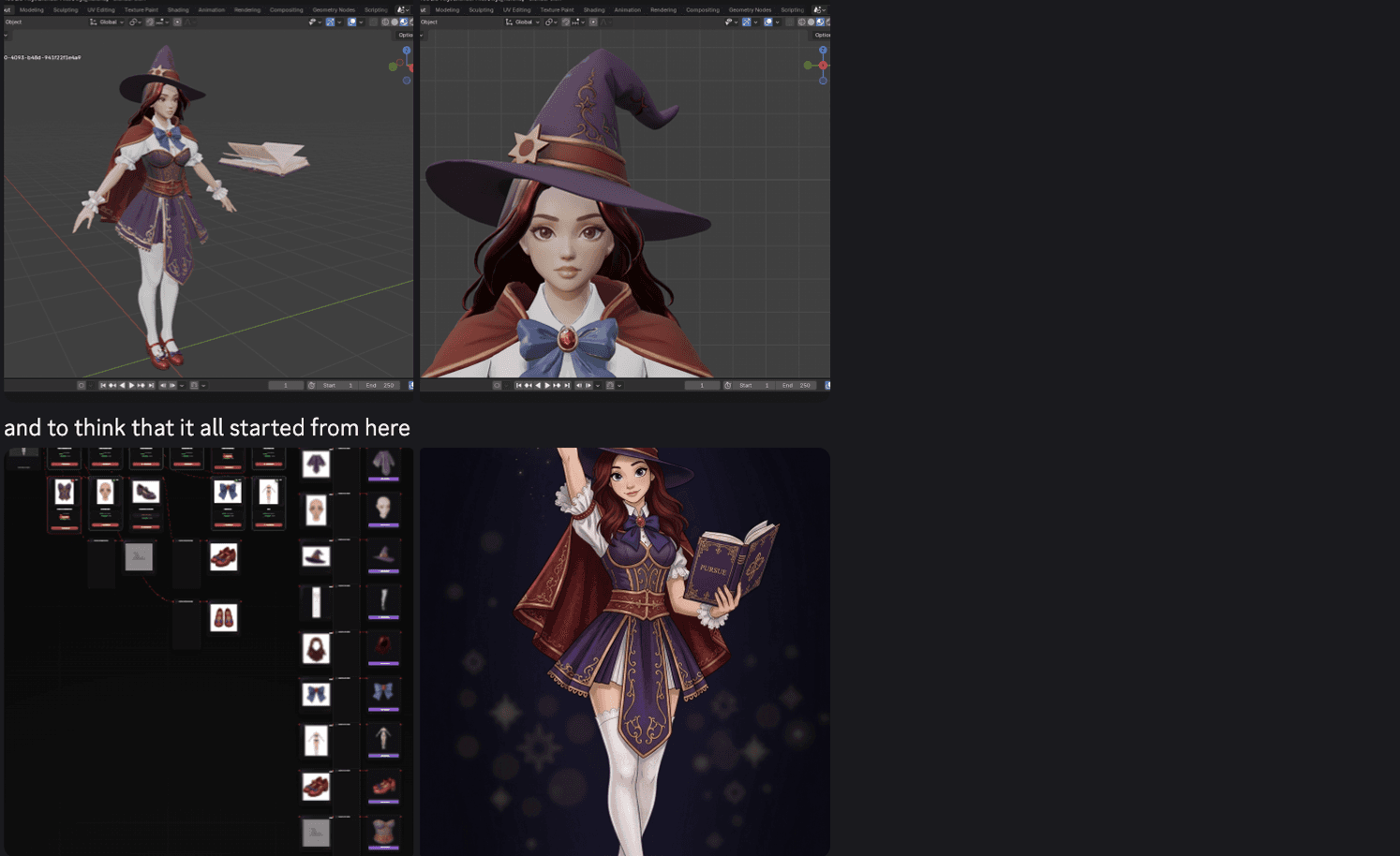Click the End 250 frame field in left timeline

coord(380,385)
